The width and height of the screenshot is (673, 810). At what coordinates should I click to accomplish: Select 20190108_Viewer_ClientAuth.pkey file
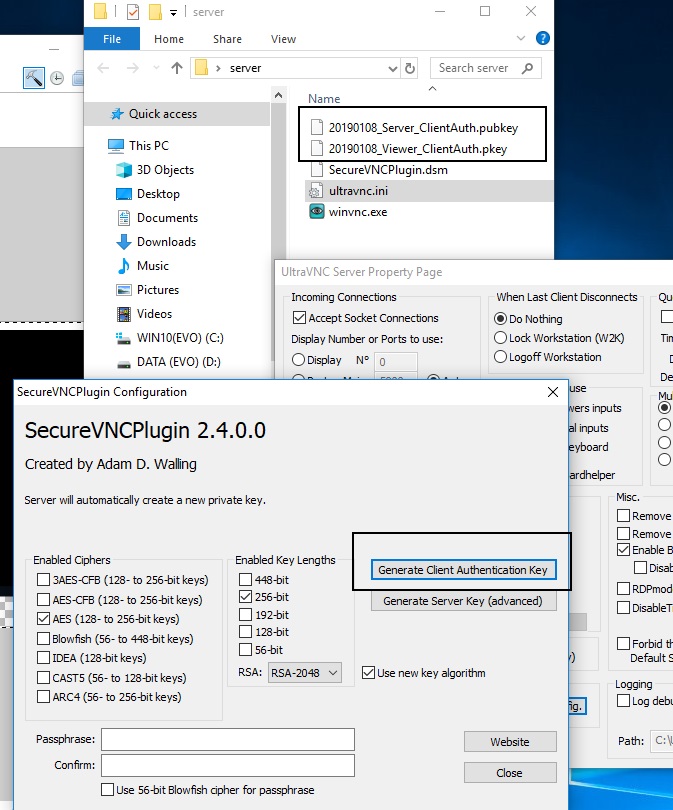click(x=418, y=149)
